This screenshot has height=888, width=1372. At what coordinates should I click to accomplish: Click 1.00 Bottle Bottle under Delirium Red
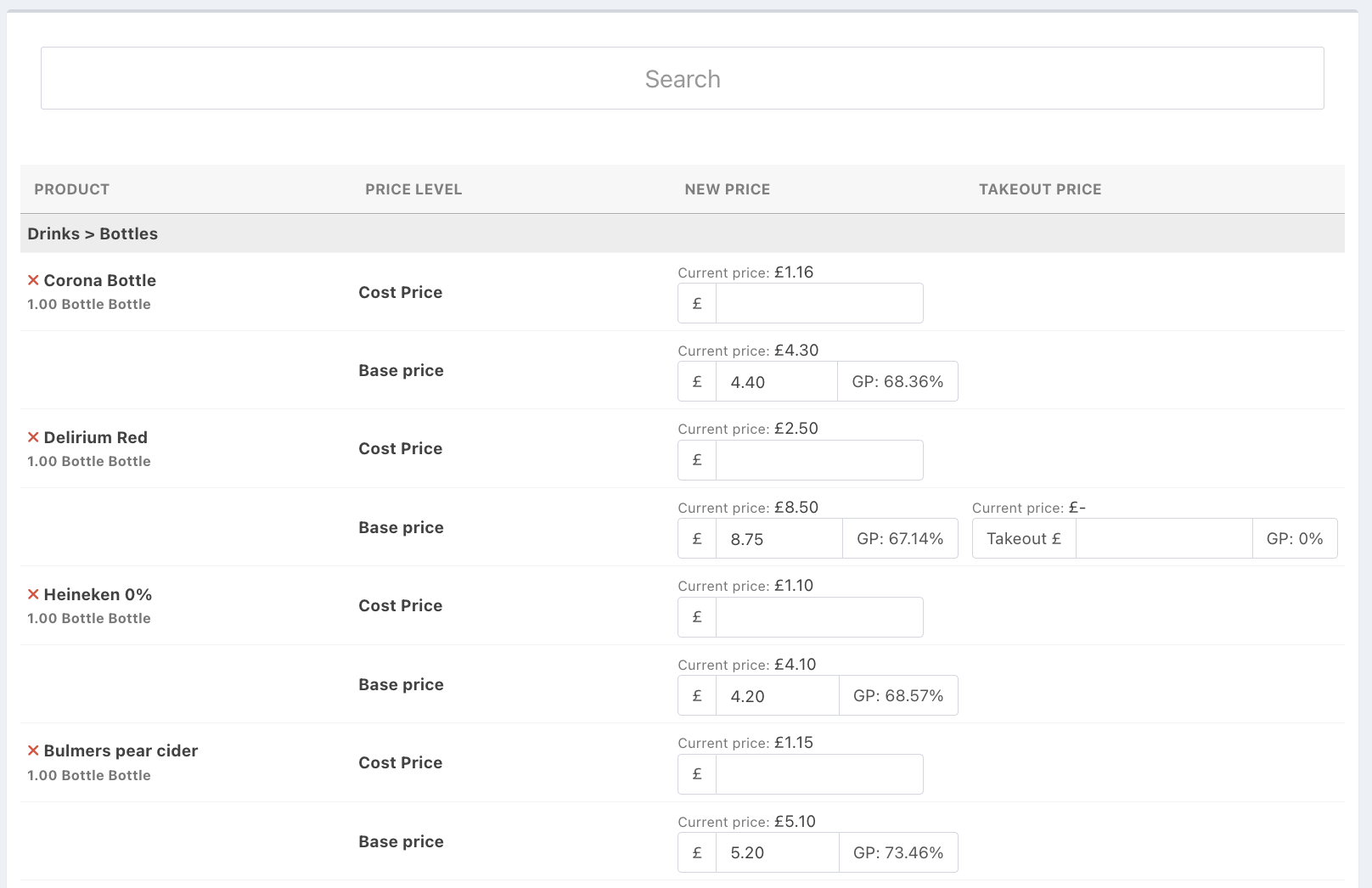click(x=89, y=461)
